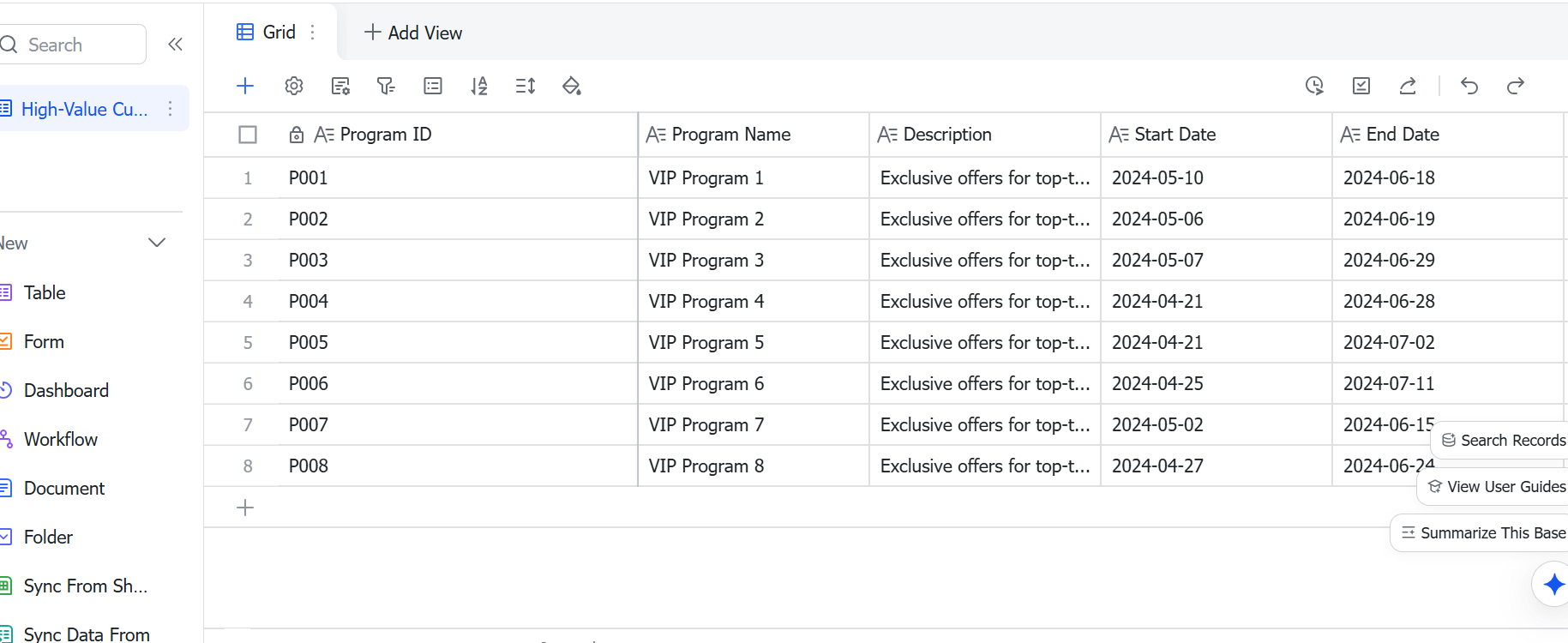The height and width of the screenshot is (643, 1568).
Task: Click the lock icon on Program ID column
Action: coord(297,135)
